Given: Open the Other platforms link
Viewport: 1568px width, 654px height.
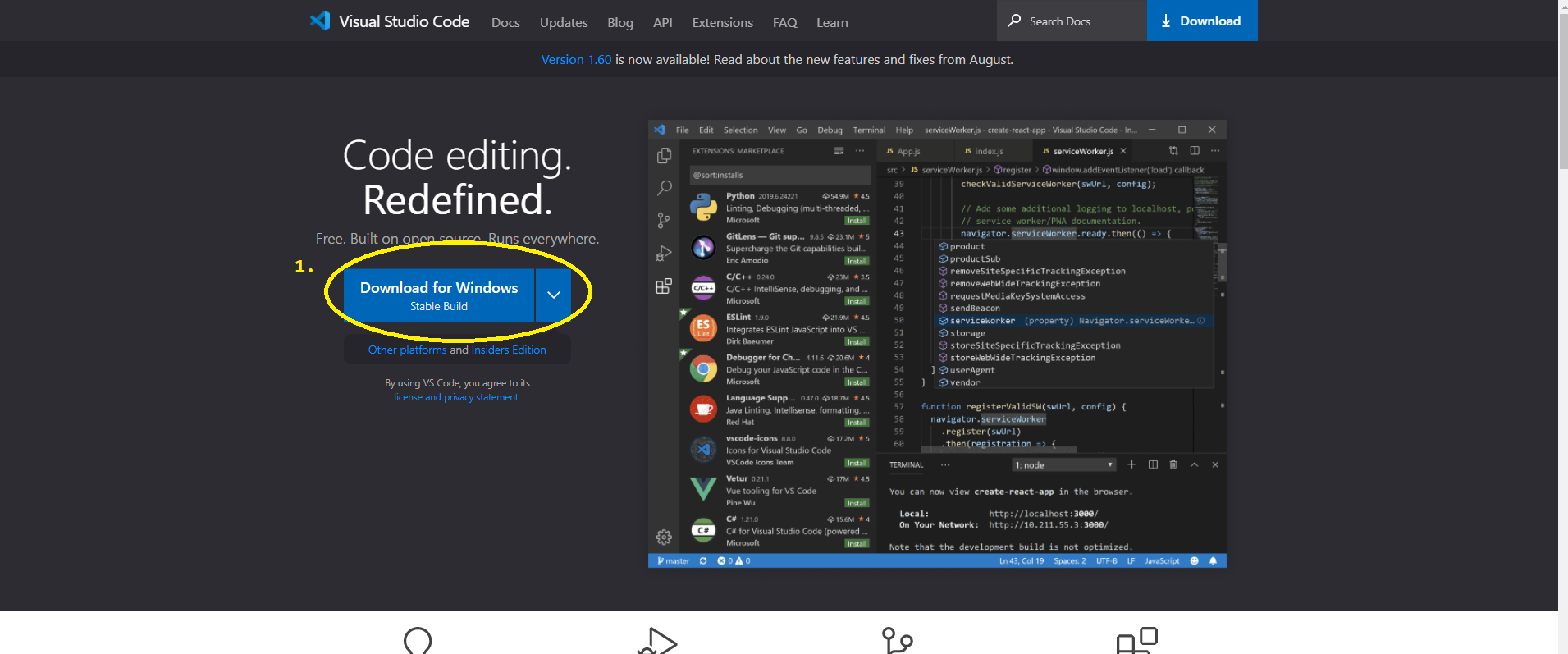Looking at the screenshot, I should [407, 350].
